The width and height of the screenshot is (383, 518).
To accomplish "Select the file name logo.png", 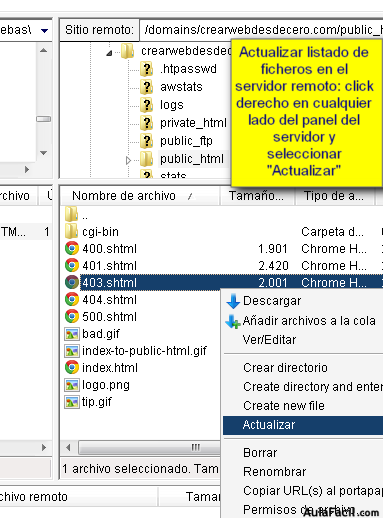I will point(106,385).
